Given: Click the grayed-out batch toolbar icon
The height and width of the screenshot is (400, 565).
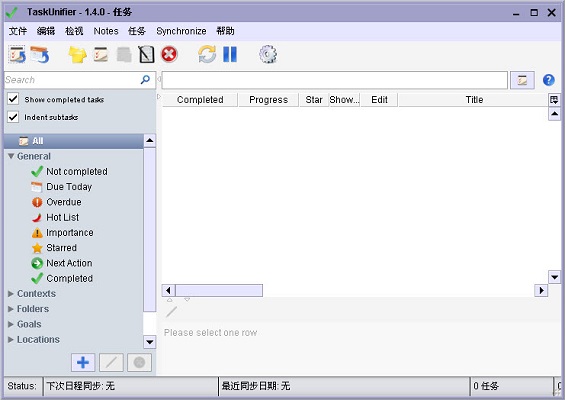Looking at the screenshot, I should 124,55.
